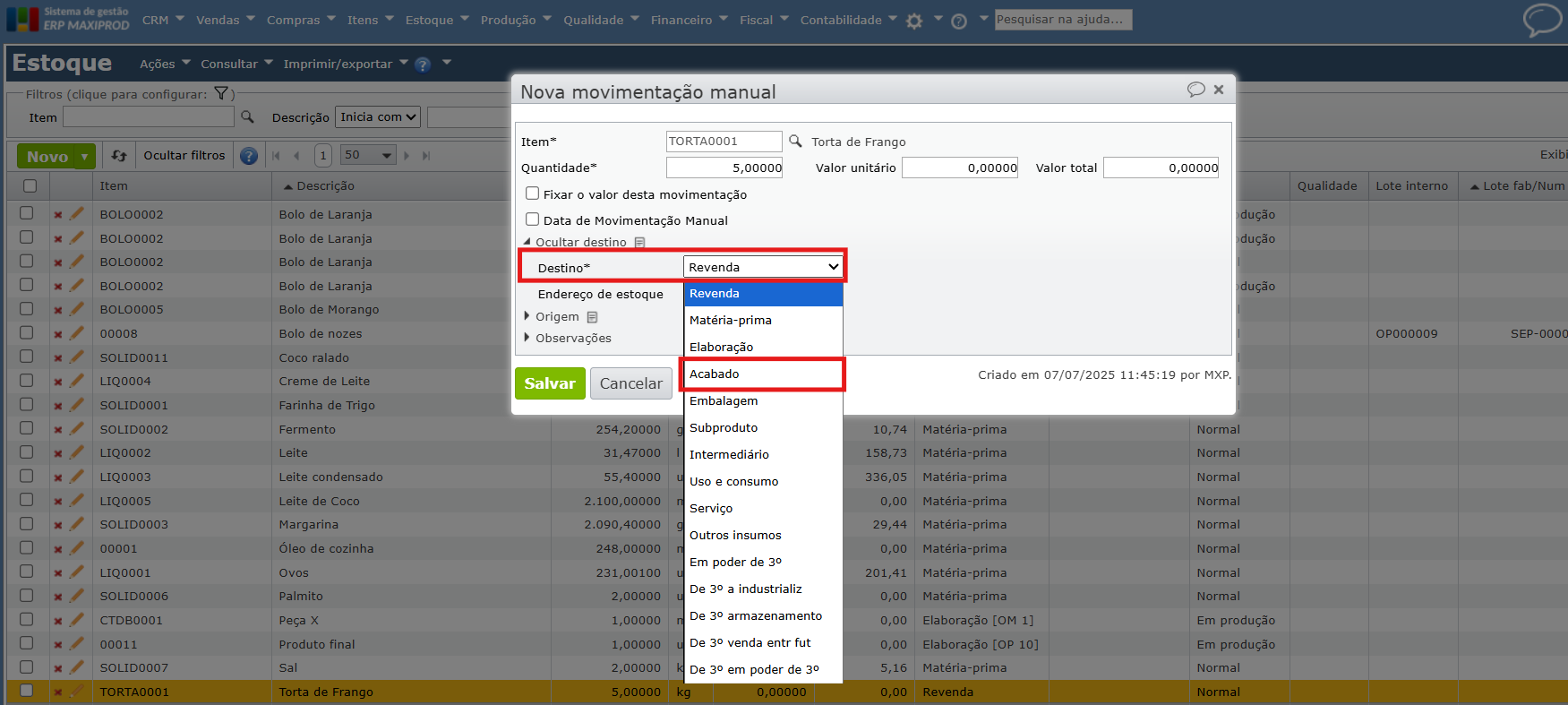This screenshot has height=705, width=1568.
Task: Tick the checkbox for Leite de Coco
Action: [27, 500]
